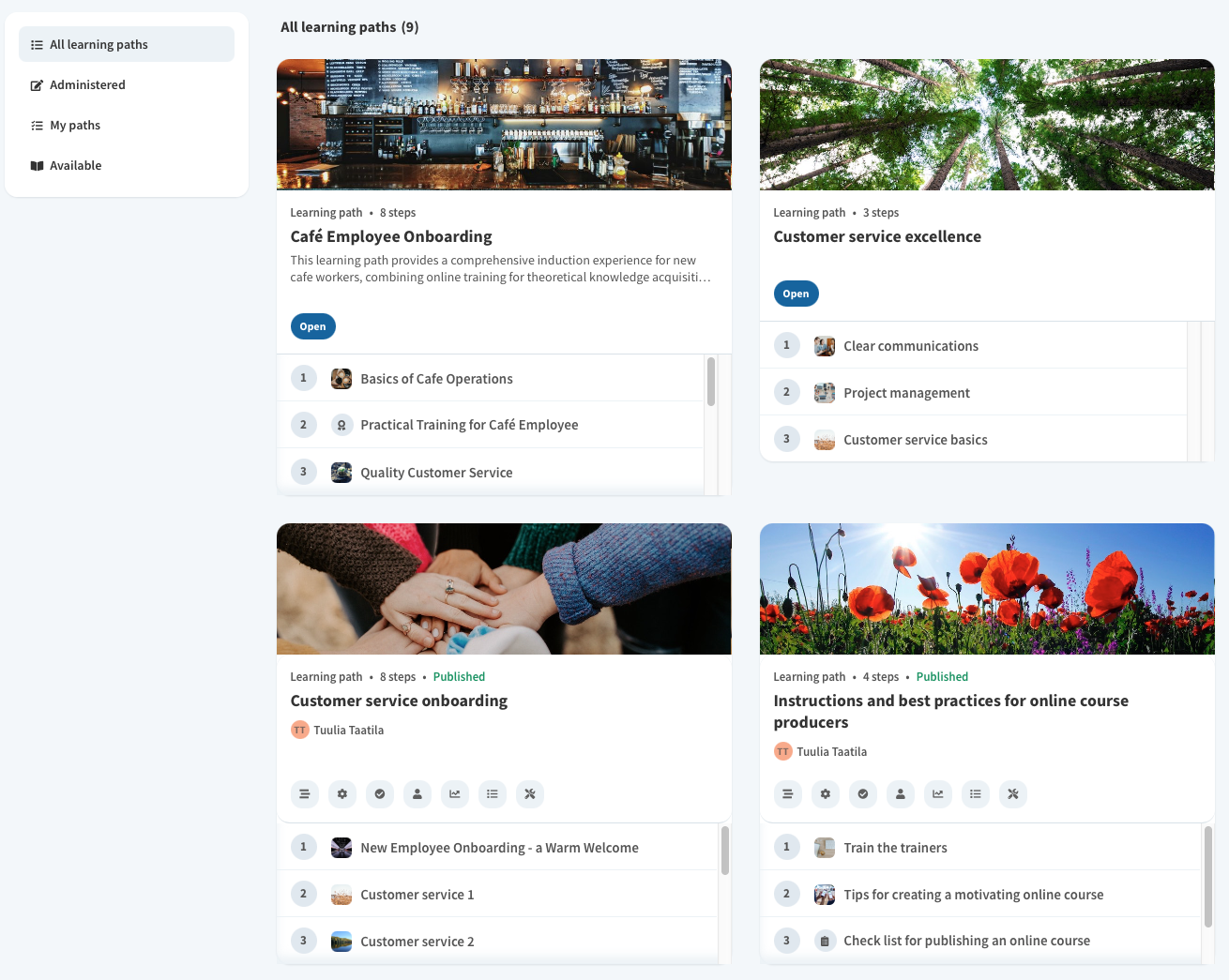Switch to the Administered paths view

click(87, 84)
